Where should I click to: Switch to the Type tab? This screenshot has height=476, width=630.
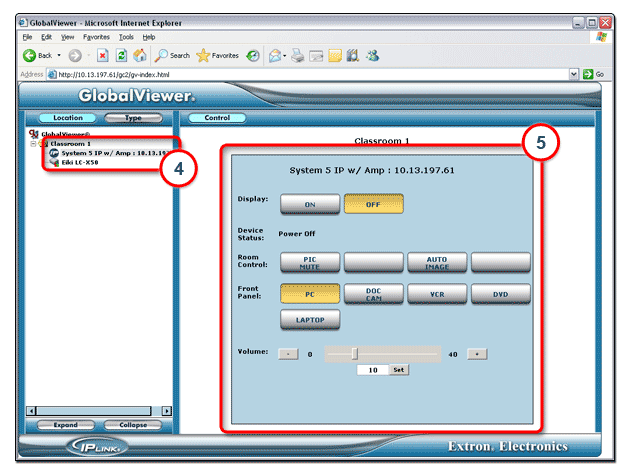pos(134,118)
